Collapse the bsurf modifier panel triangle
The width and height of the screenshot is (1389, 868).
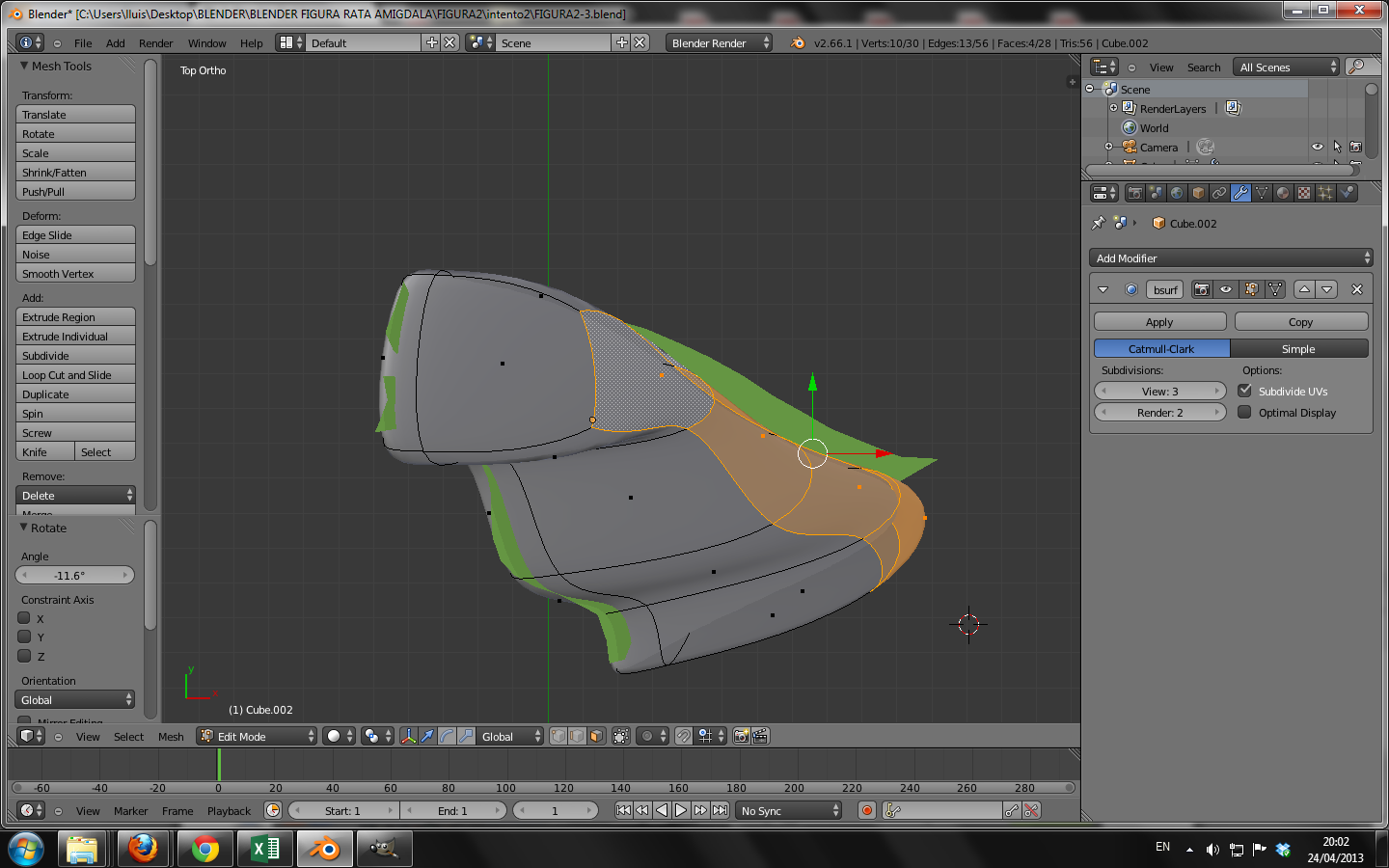pyautogui.click(x=1103, y=289)
